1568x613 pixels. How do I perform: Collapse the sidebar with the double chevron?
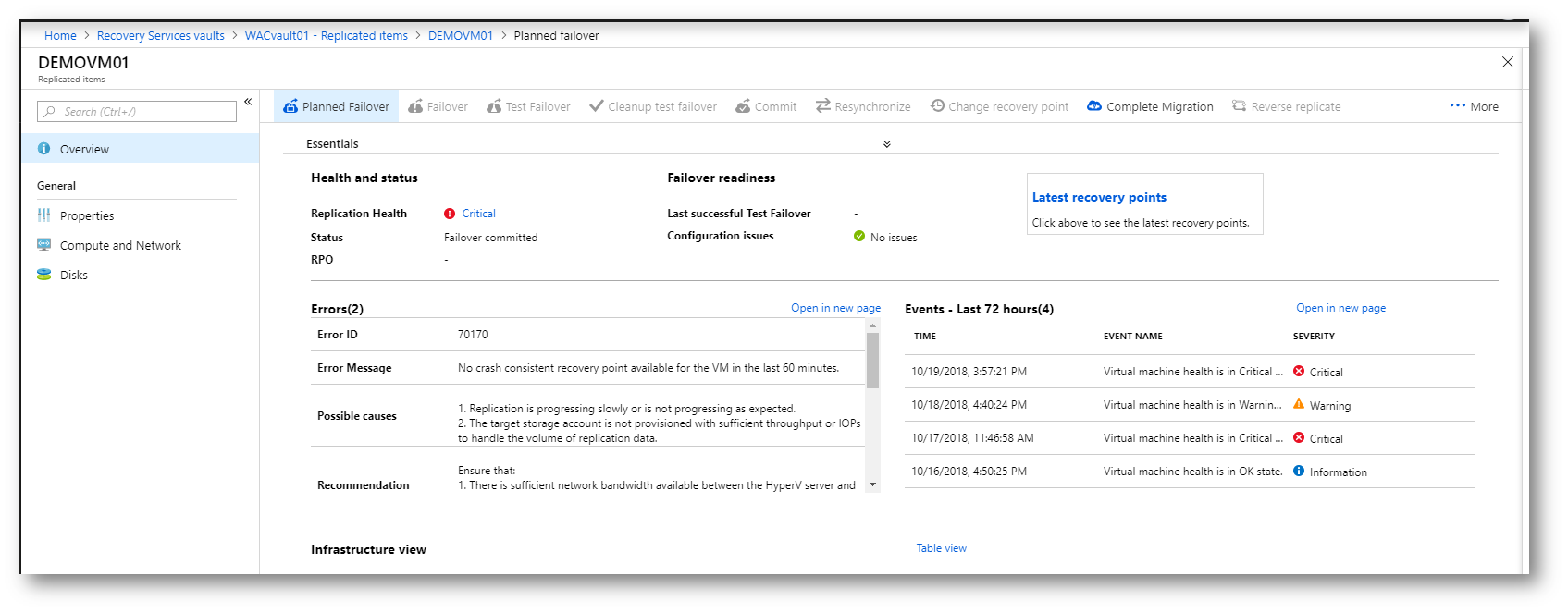248,102
